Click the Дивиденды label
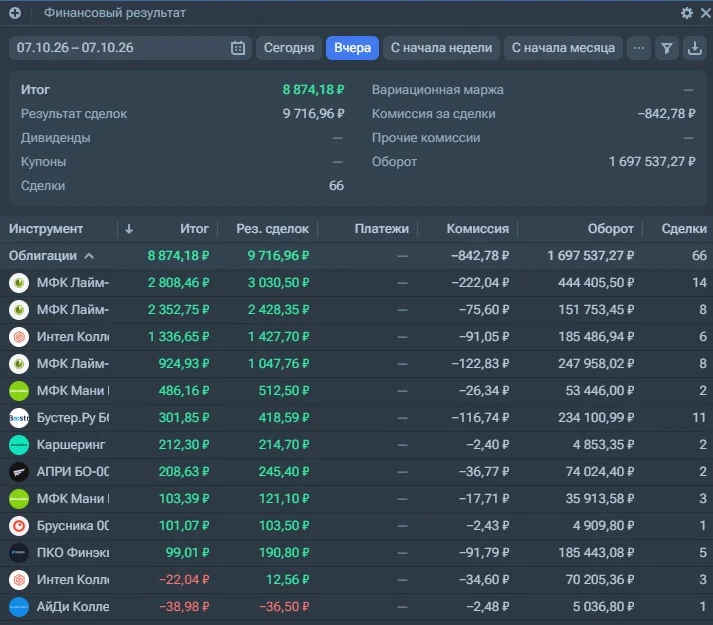Image resolution: width=713 pixels, height=625 pixels. pyautogui.click(x=55, y=138)
